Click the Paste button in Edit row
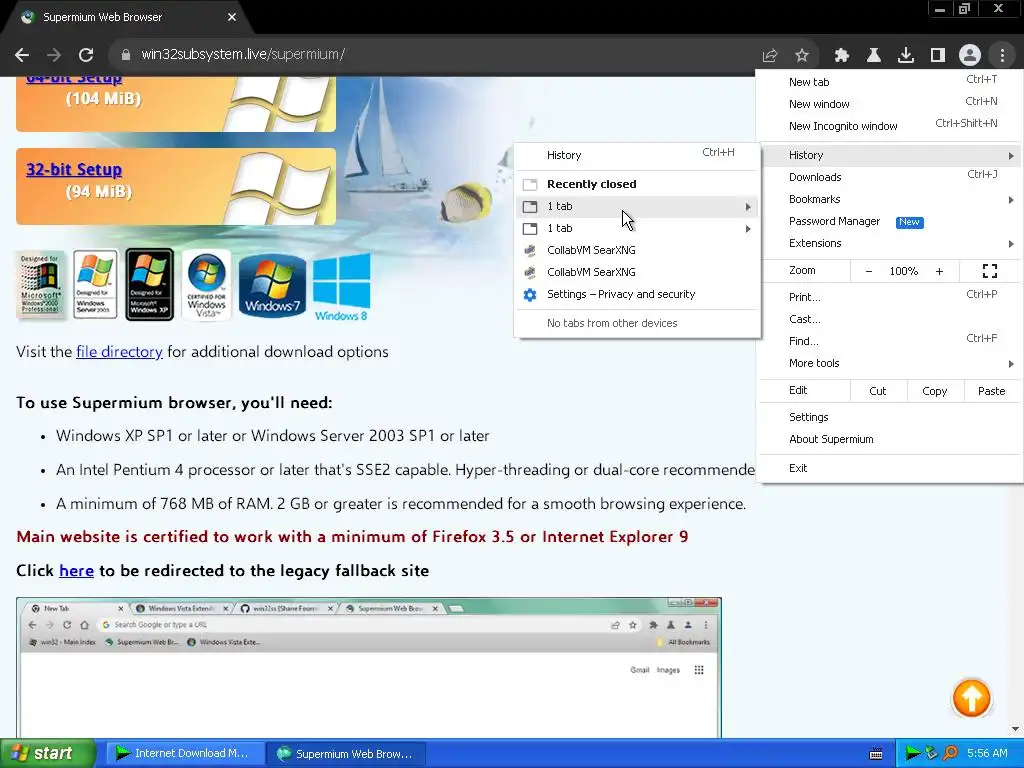The width and height of the screenshot is (1024, 768). (991, 391)
